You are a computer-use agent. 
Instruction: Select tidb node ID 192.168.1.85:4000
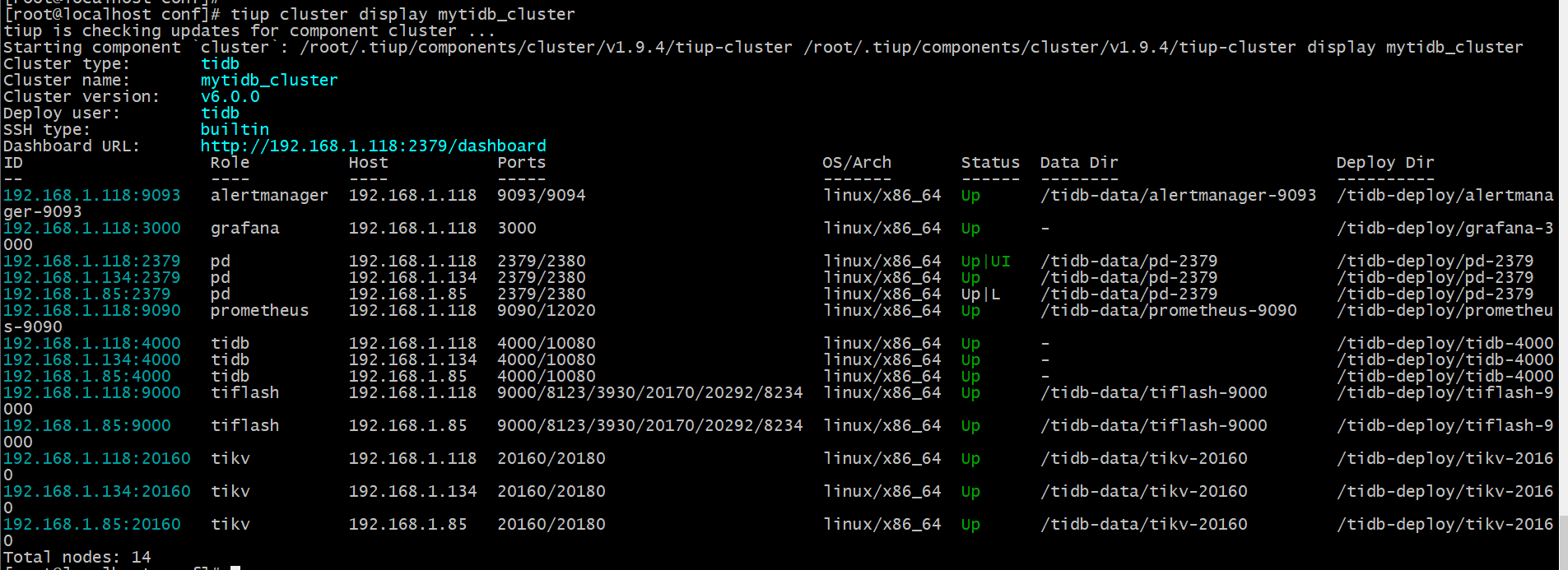pyautogui.click(x=86, y=376)
